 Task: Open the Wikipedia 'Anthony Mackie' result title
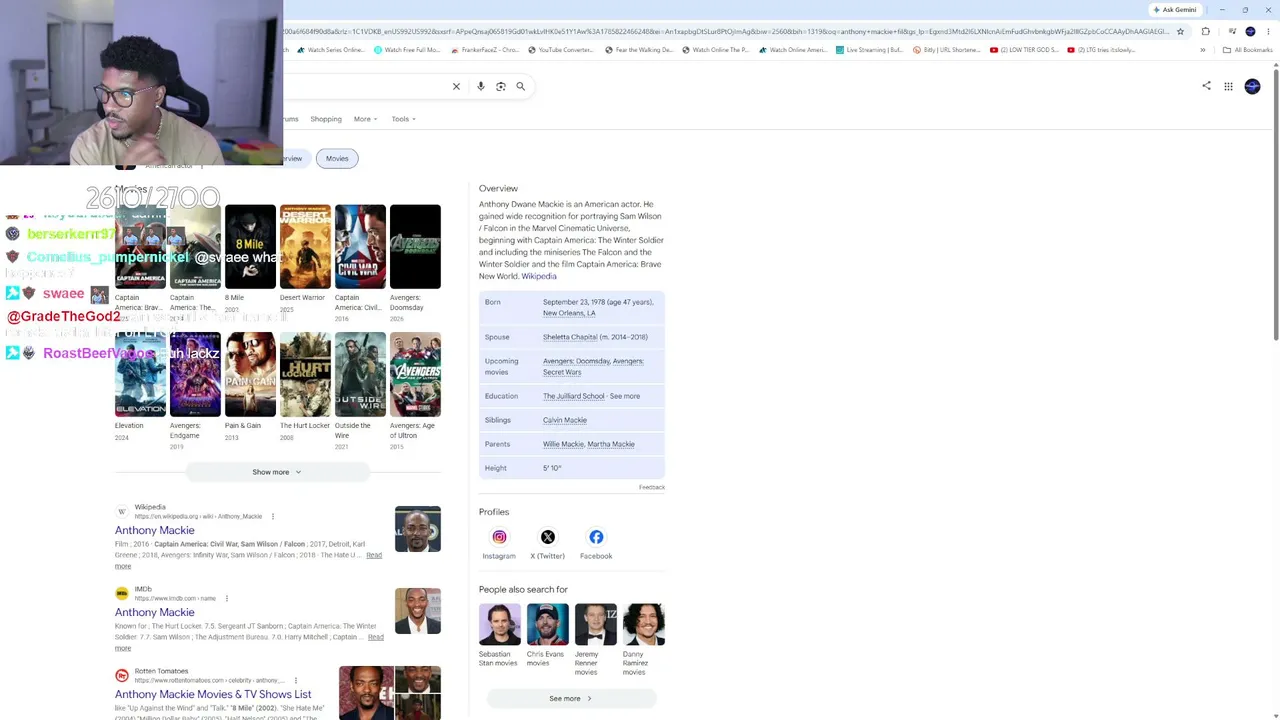tap(155, 530)
